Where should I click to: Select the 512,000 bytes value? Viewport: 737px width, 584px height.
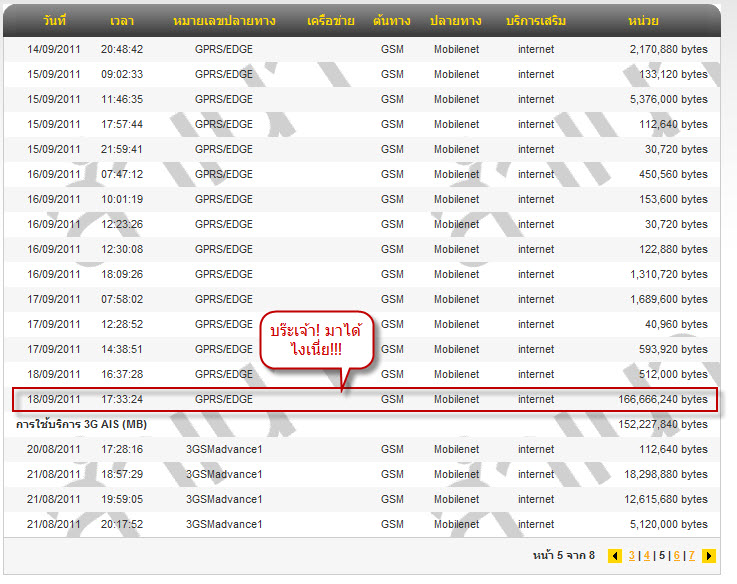click(x=673, y=374)
